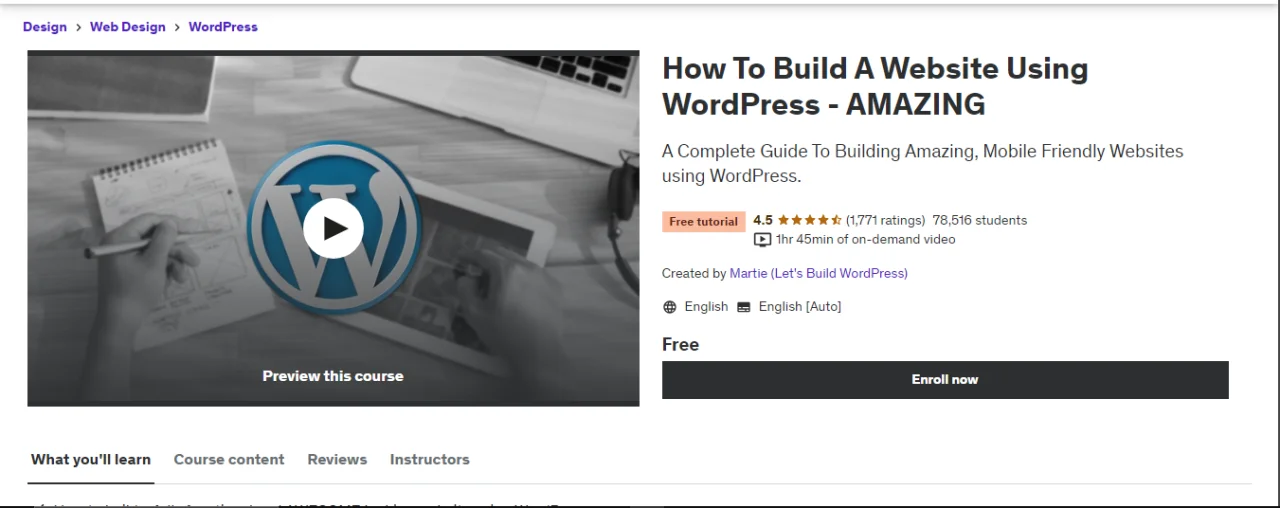
Task: Click the globe language icon
Action: pos(670,307)
